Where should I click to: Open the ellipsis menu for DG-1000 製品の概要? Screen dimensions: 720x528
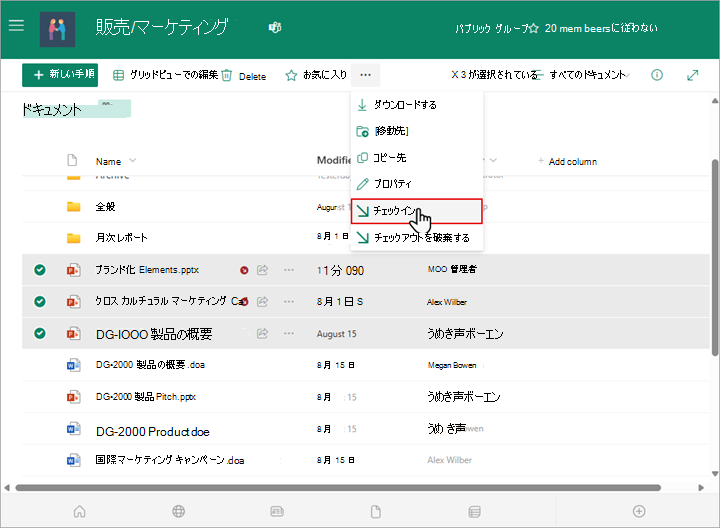[x=289, y=333]
